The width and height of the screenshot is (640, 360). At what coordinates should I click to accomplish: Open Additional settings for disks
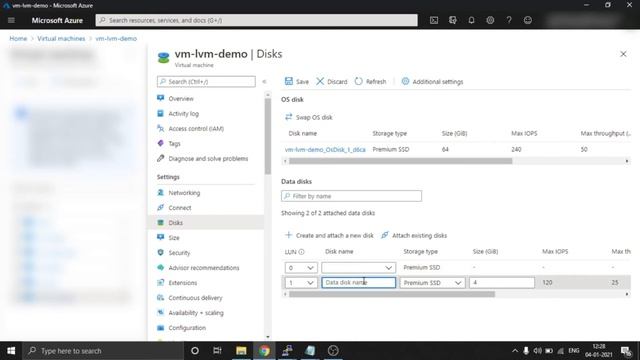pyautogui.click(x=432, y=82)
